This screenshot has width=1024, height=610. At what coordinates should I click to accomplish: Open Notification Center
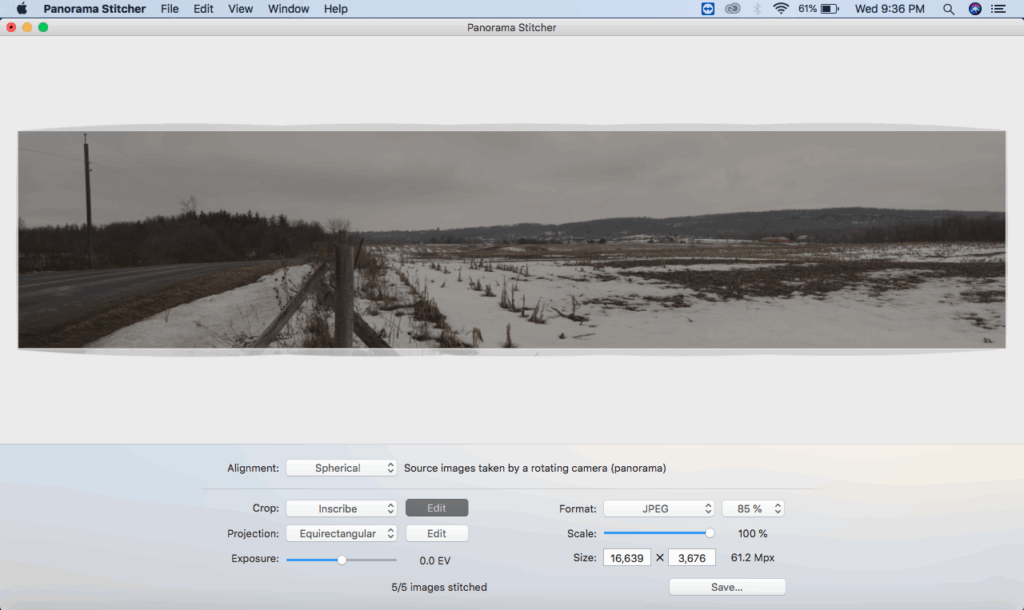997,9
